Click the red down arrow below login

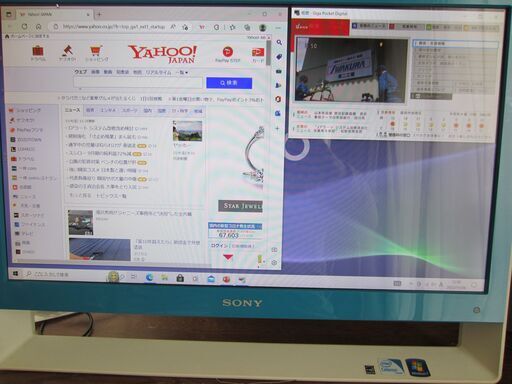pyautogui.click(x=228, y=257)
